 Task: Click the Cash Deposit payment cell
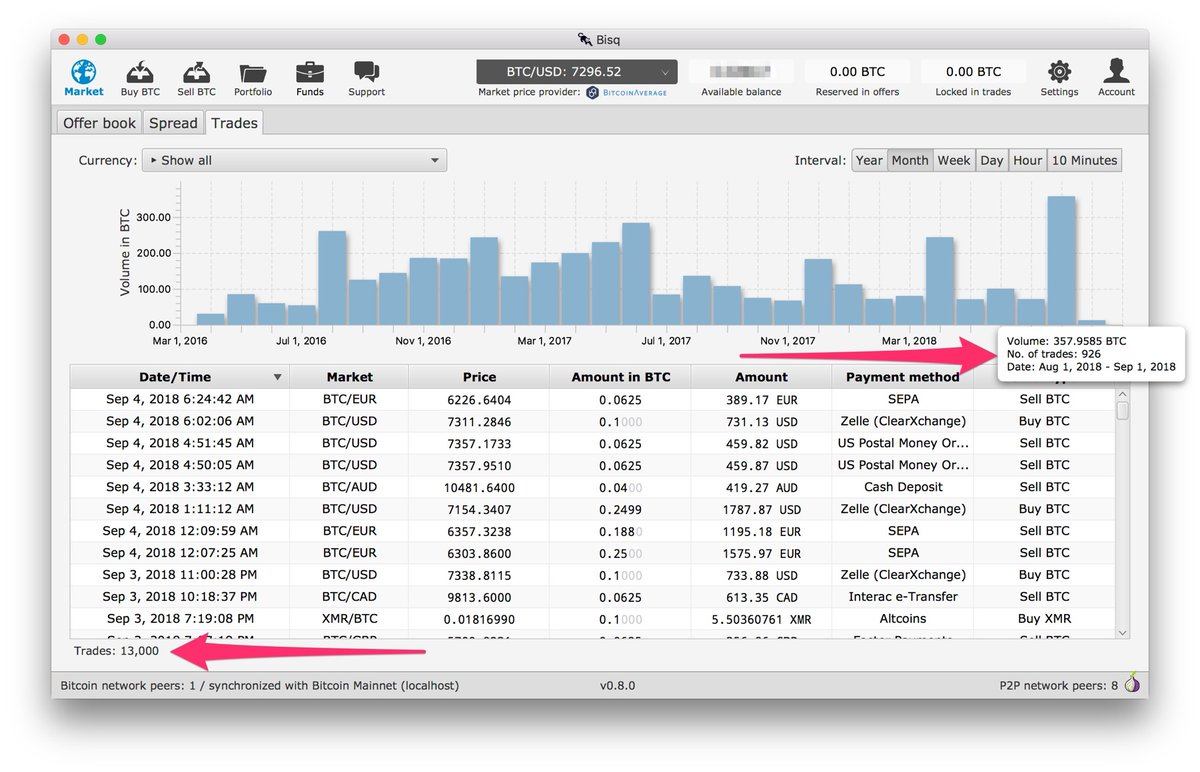click(902, 487)
